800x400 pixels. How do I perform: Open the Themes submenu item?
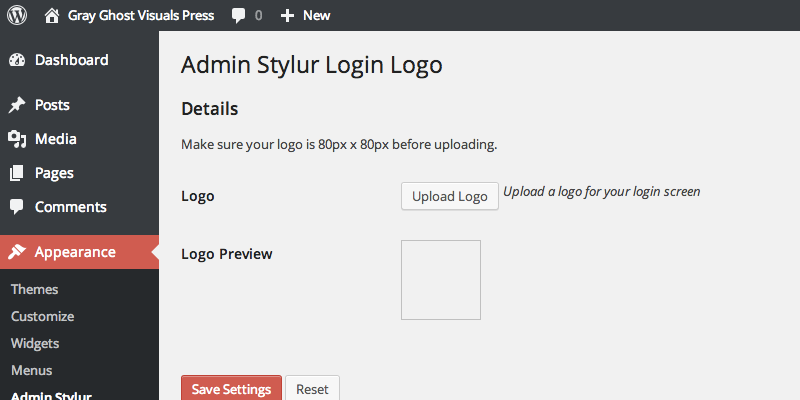[x=35, y=289]
